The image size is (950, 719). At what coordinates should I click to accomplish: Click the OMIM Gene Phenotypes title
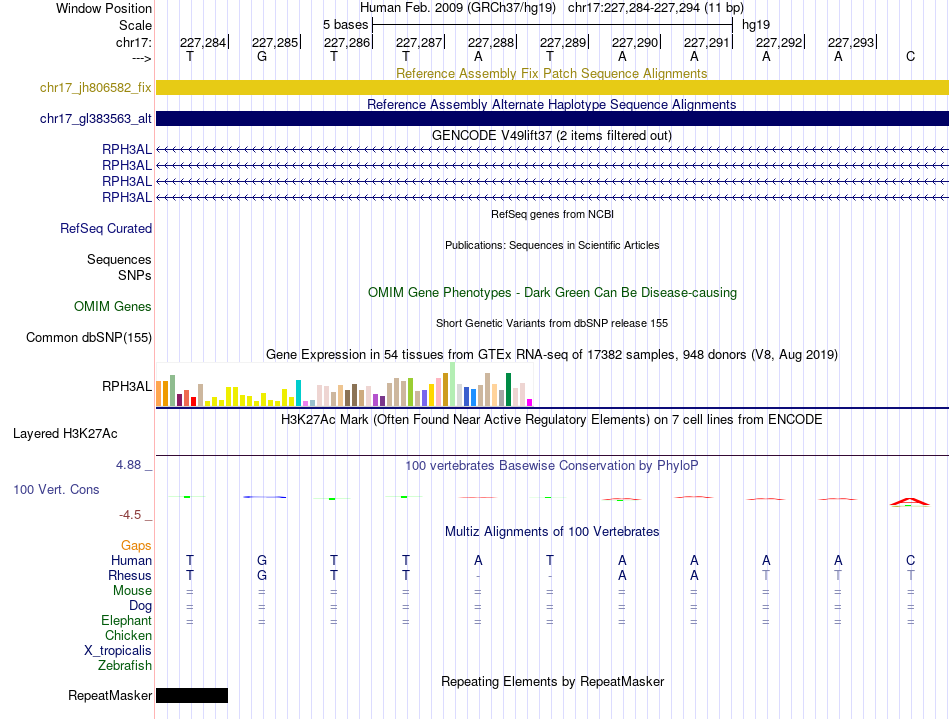552,293
